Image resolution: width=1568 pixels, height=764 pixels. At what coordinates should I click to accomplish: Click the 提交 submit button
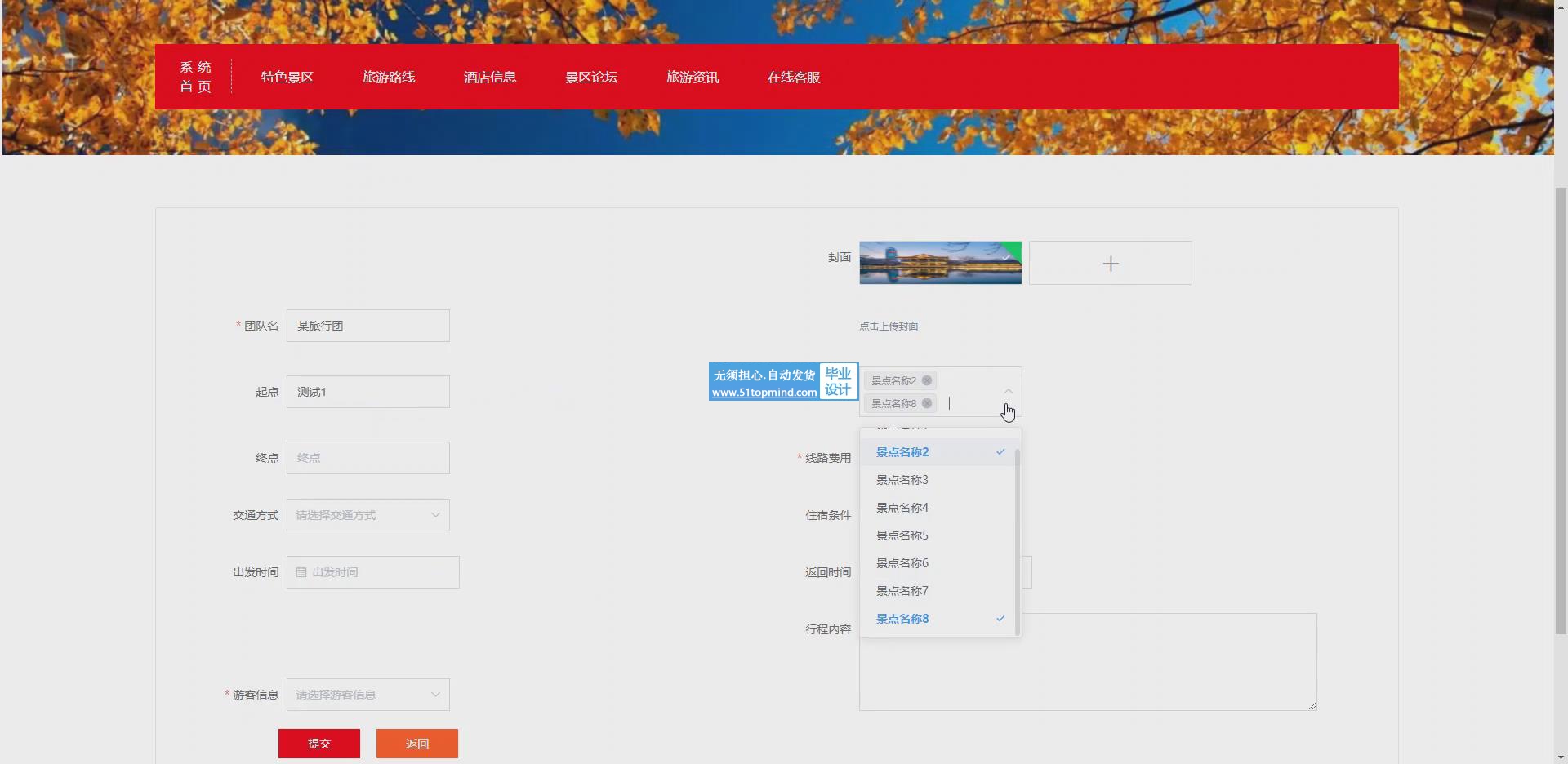coord(319,744)
